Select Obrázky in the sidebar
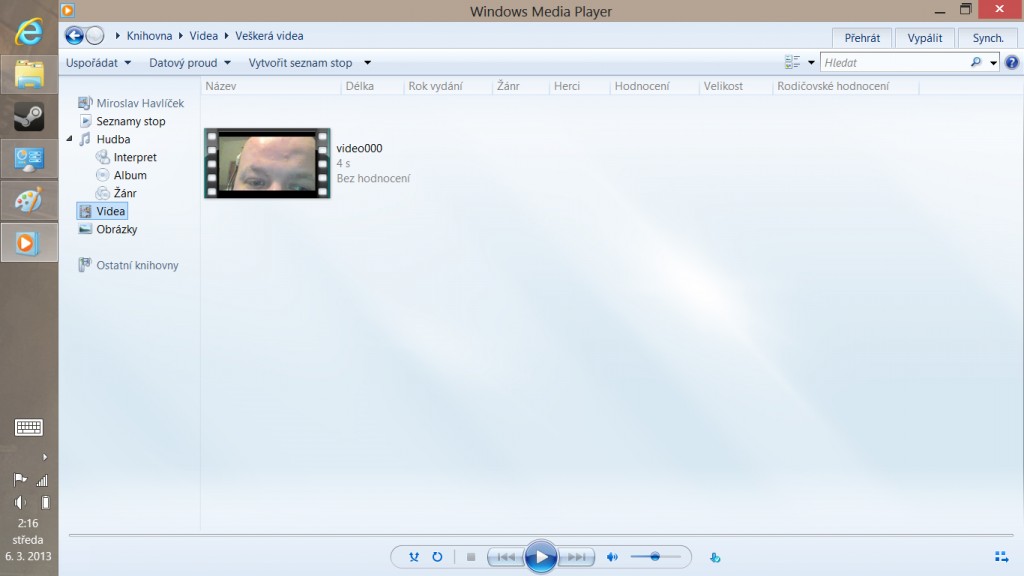 pos(108,229)
